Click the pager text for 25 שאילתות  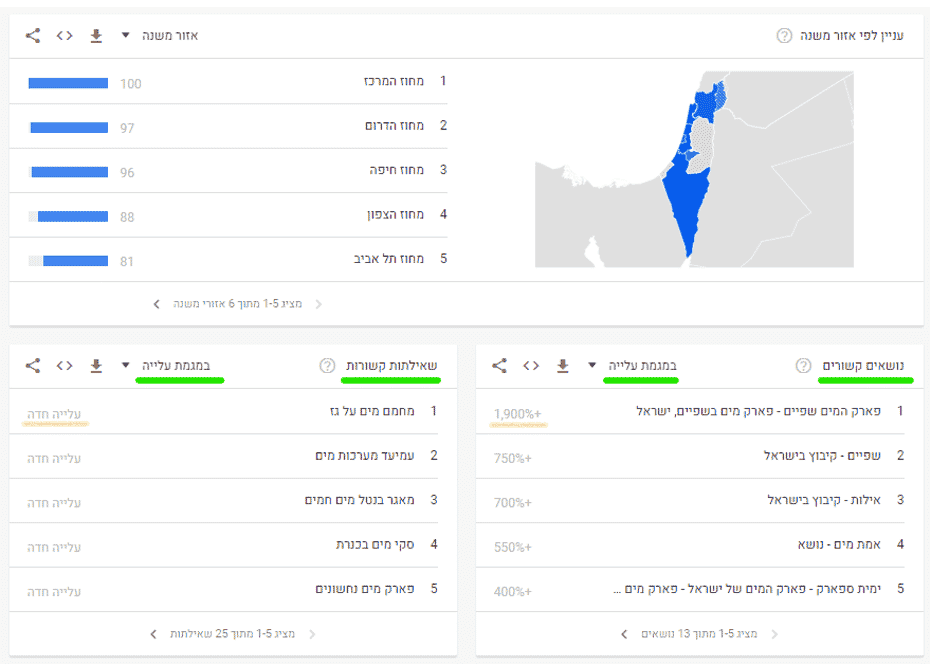pyautogui.click(x=232, y=634)
